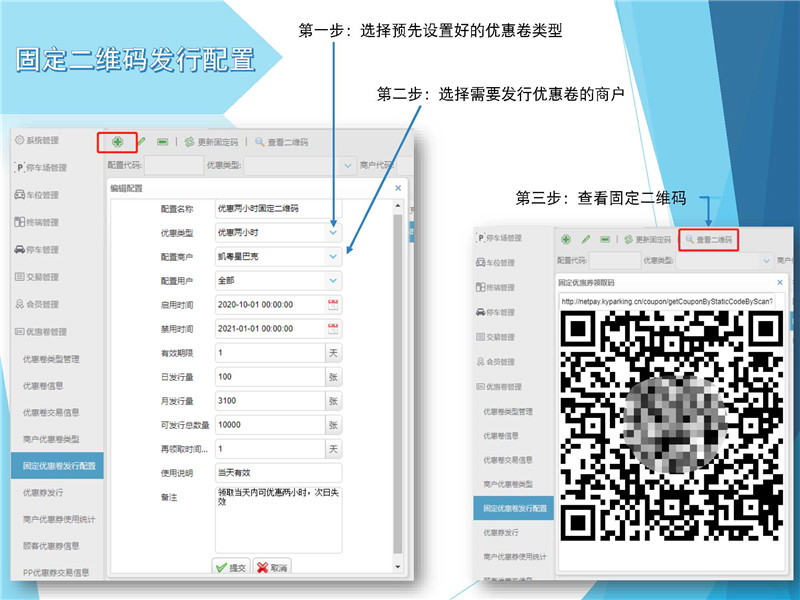Click the 日发行量 input field
Image resolution: width=800 pixels, height=600 pixels.
pos(270,377)
